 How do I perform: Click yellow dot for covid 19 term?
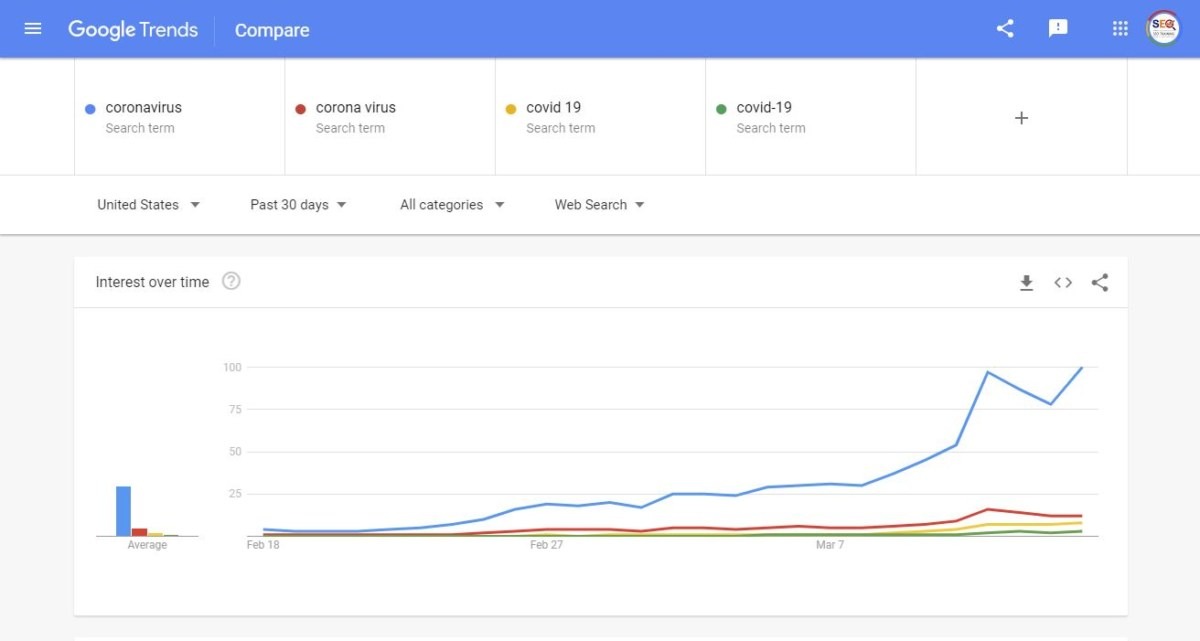click(x=511, y=109)
